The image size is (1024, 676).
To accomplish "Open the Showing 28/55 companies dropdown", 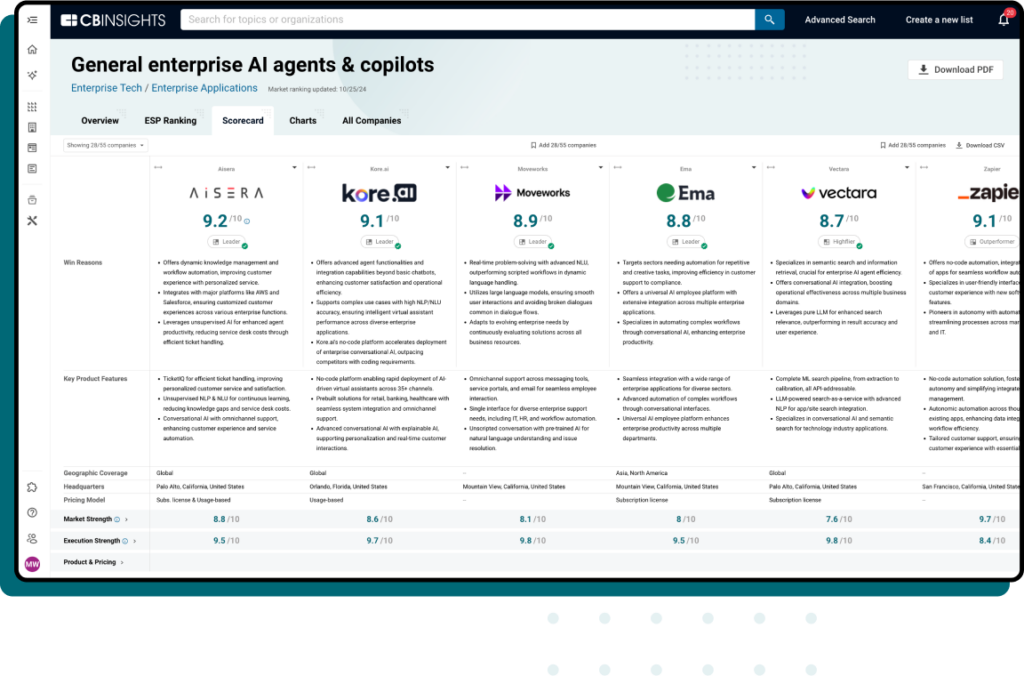I will pos(105,145).
